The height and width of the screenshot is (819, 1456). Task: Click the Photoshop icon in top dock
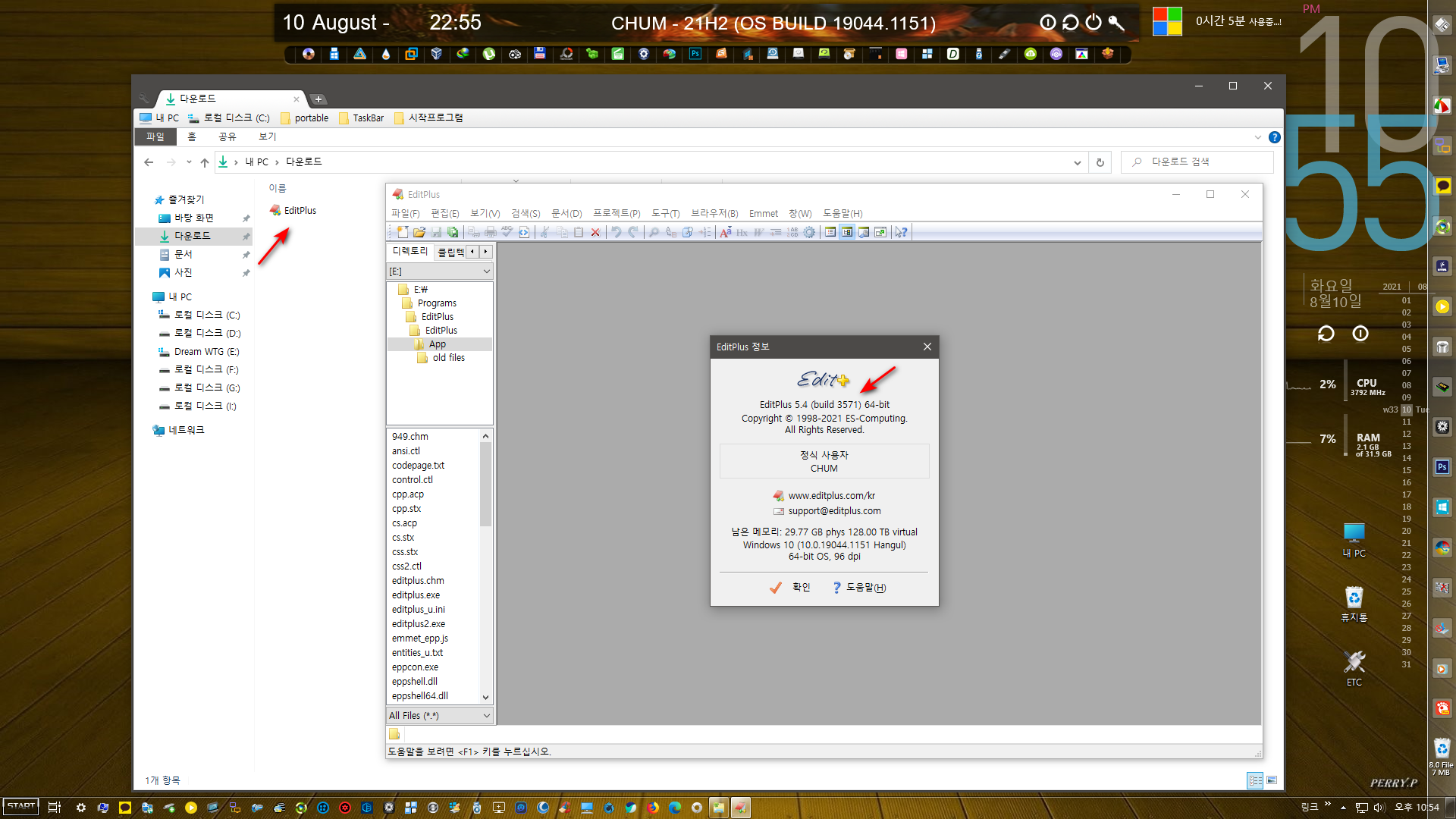point(695,54)
